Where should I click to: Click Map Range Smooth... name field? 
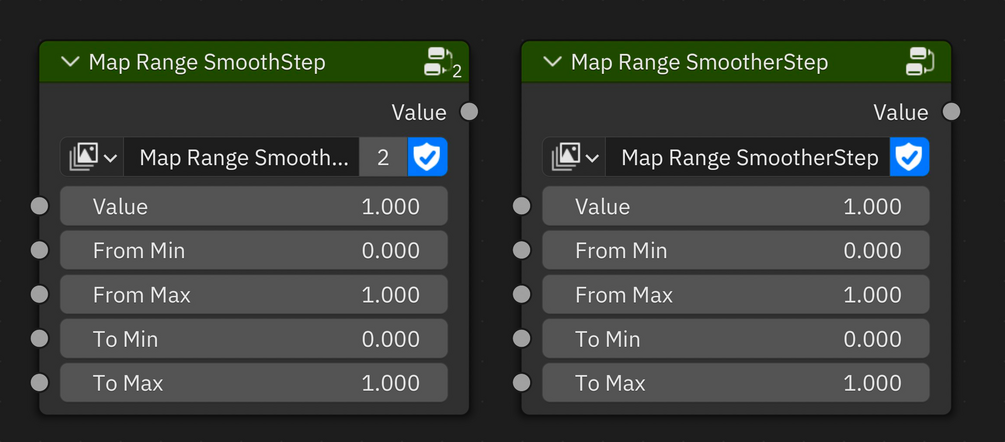point(241,157)
